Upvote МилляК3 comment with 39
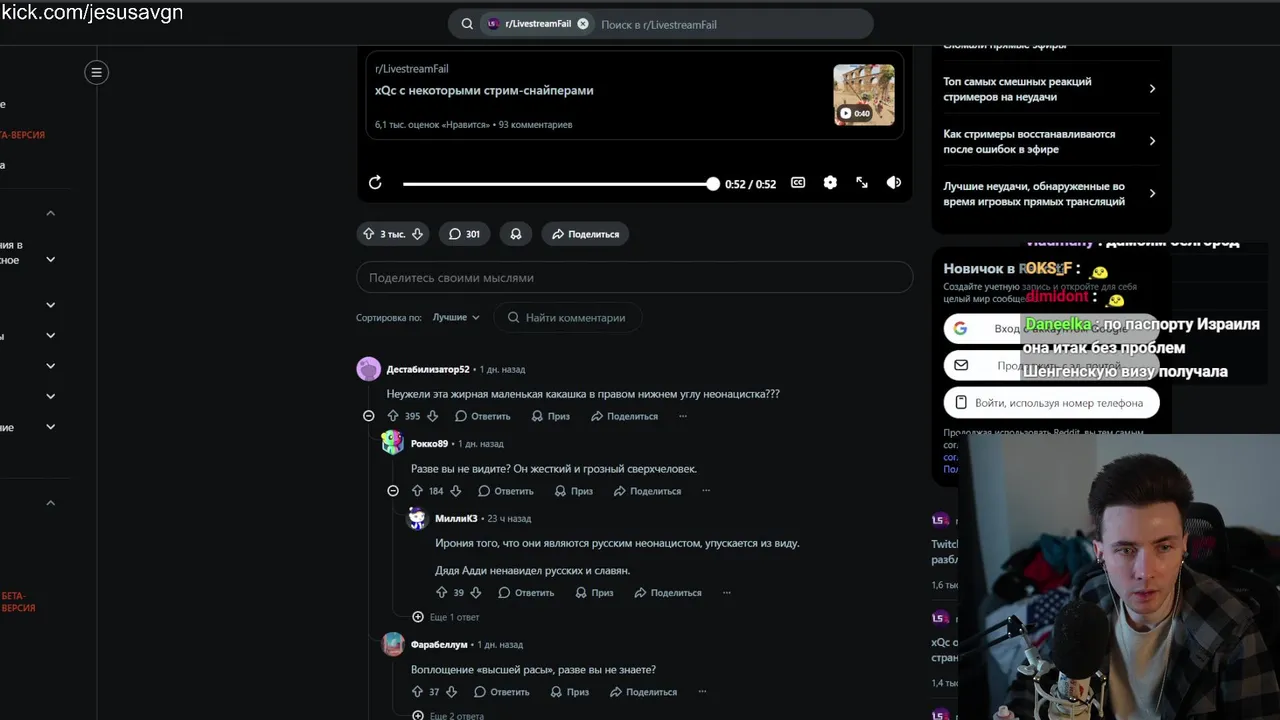Viewport: 1280px width, 720px height. tap(441, 593)
